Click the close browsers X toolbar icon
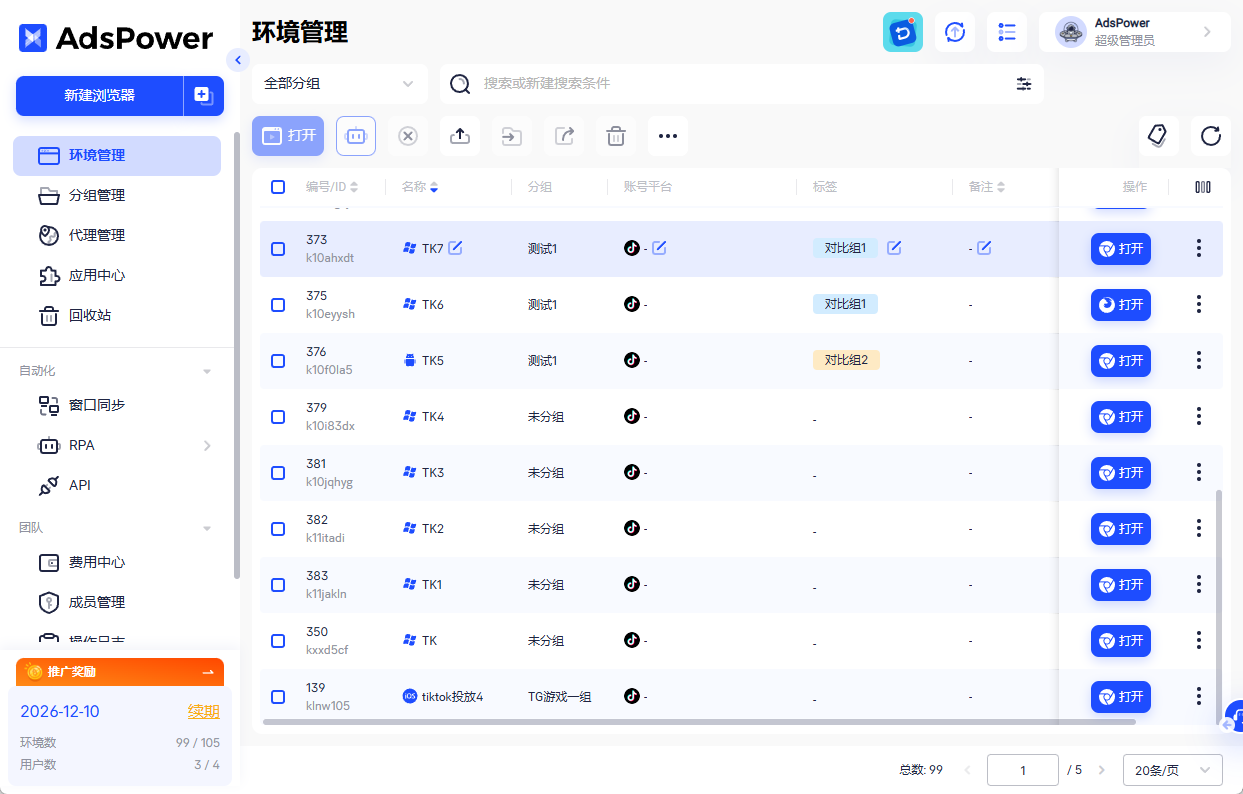 pos(408,136)
